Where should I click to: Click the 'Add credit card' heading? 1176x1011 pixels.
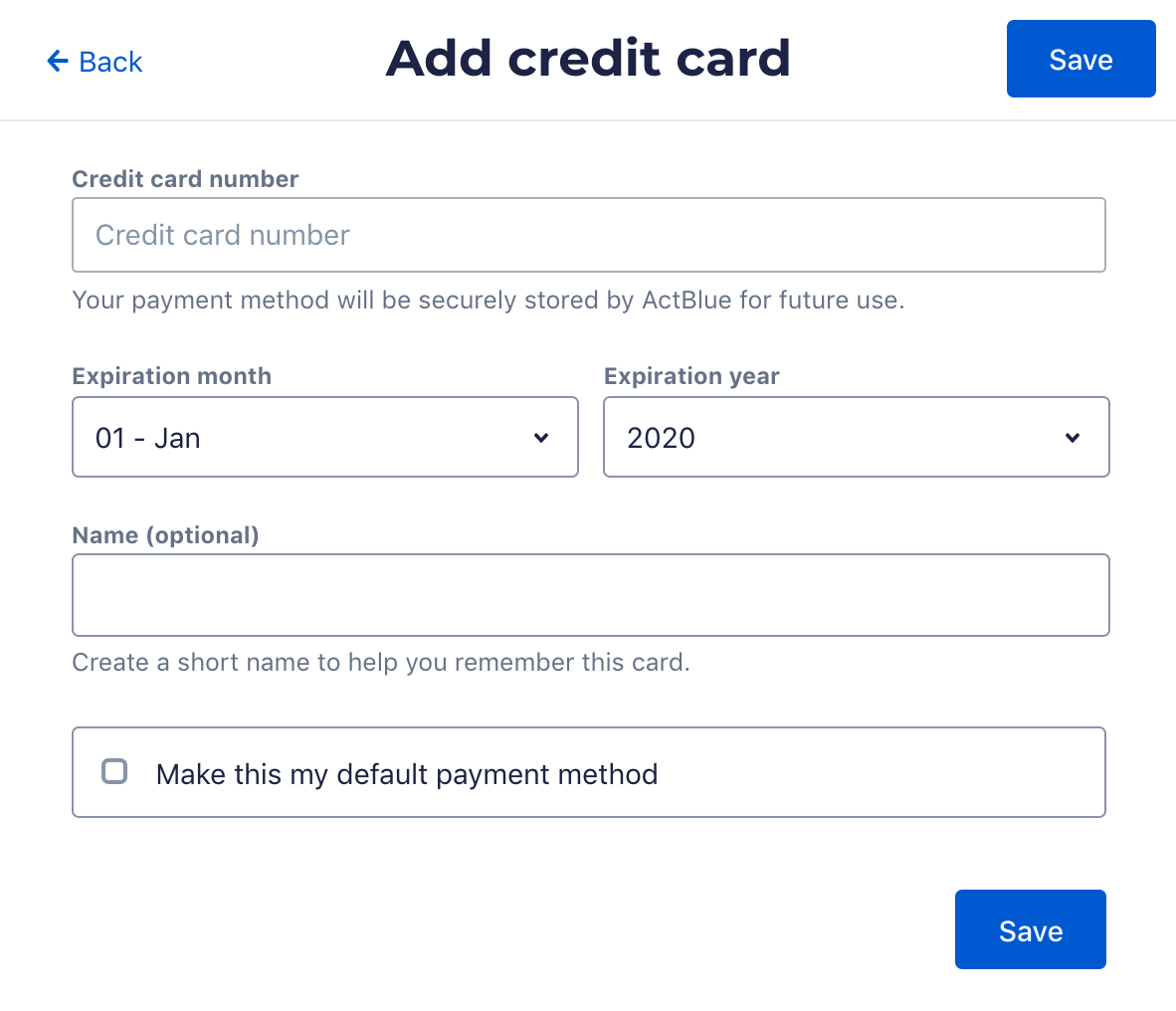(588, 59)
